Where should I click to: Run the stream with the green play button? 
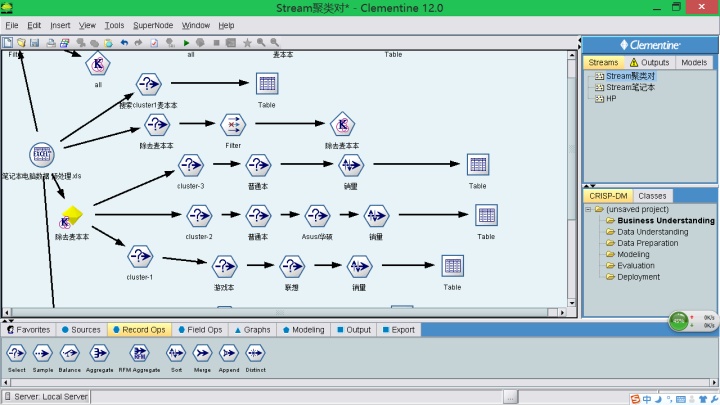186,43
